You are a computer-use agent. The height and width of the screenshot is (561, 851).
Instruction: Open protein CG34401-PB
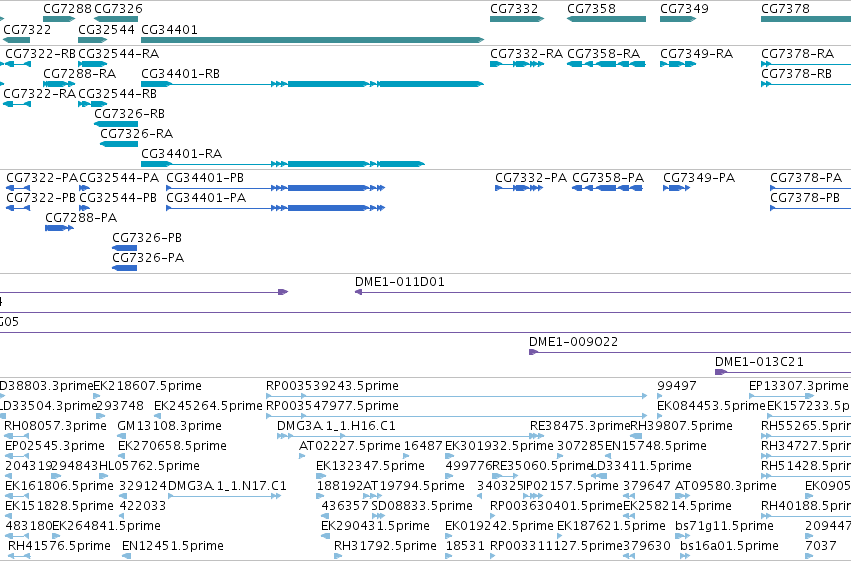pyautogui.click(x=205, y=178)
